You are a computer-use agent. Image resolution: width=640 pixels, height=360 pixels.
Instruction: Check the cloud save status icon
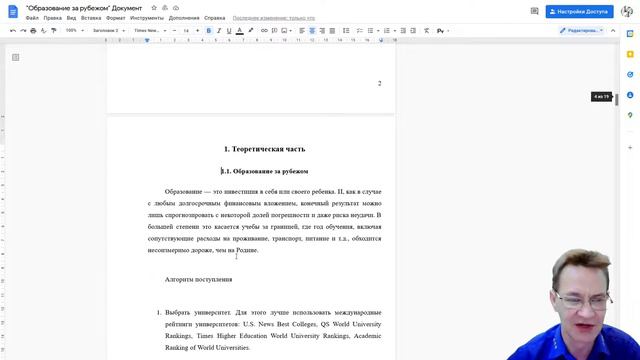click(176, 8)
